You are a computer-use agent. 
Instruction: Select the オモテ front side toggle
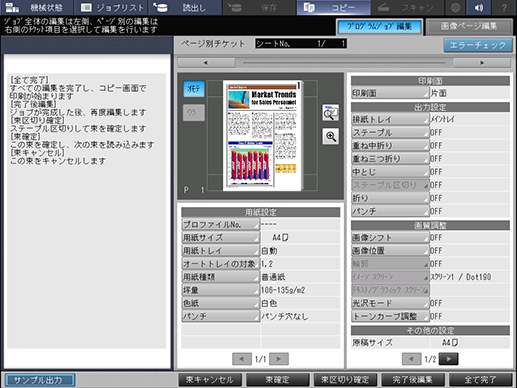click(x=194, y=89)
